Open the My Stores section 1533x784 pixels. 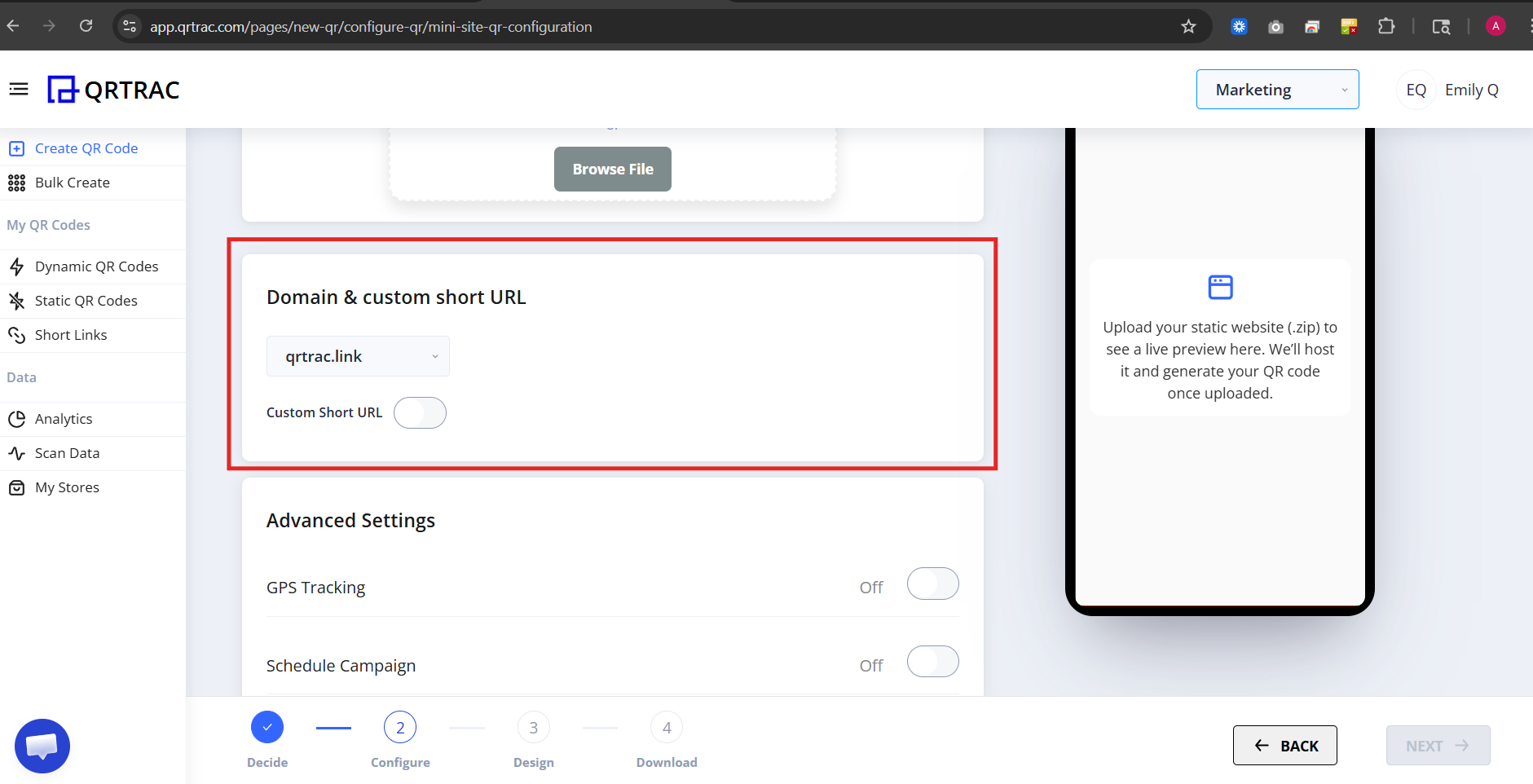point(16,487)
